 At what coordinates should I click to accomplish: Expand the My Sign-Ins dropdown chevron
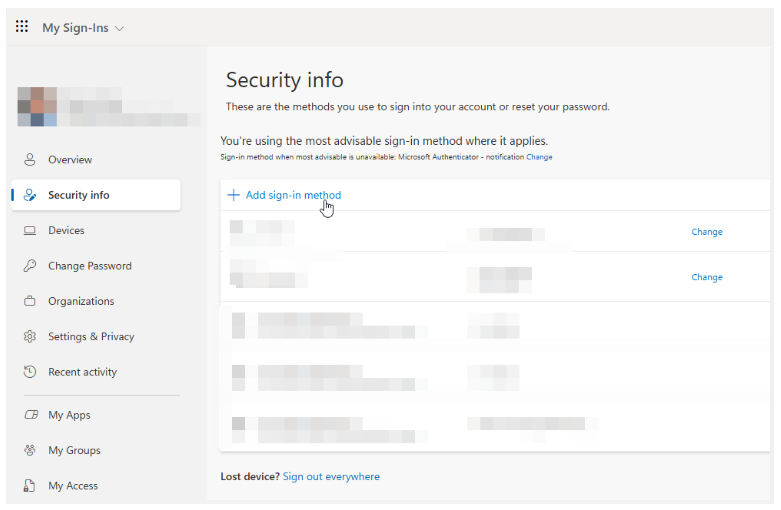[x=120, y=28]
